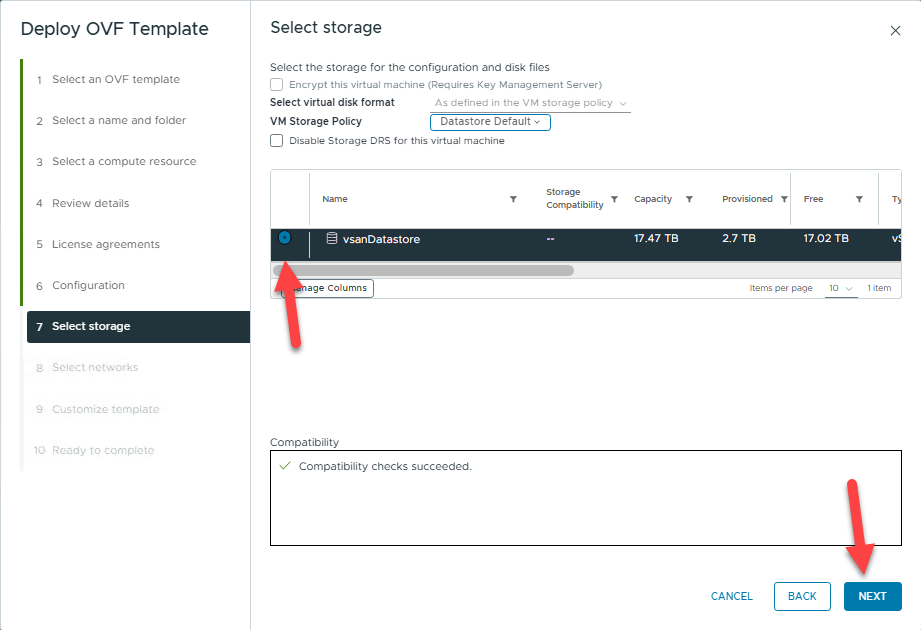Go to step 4 Review details

point(90,203)
